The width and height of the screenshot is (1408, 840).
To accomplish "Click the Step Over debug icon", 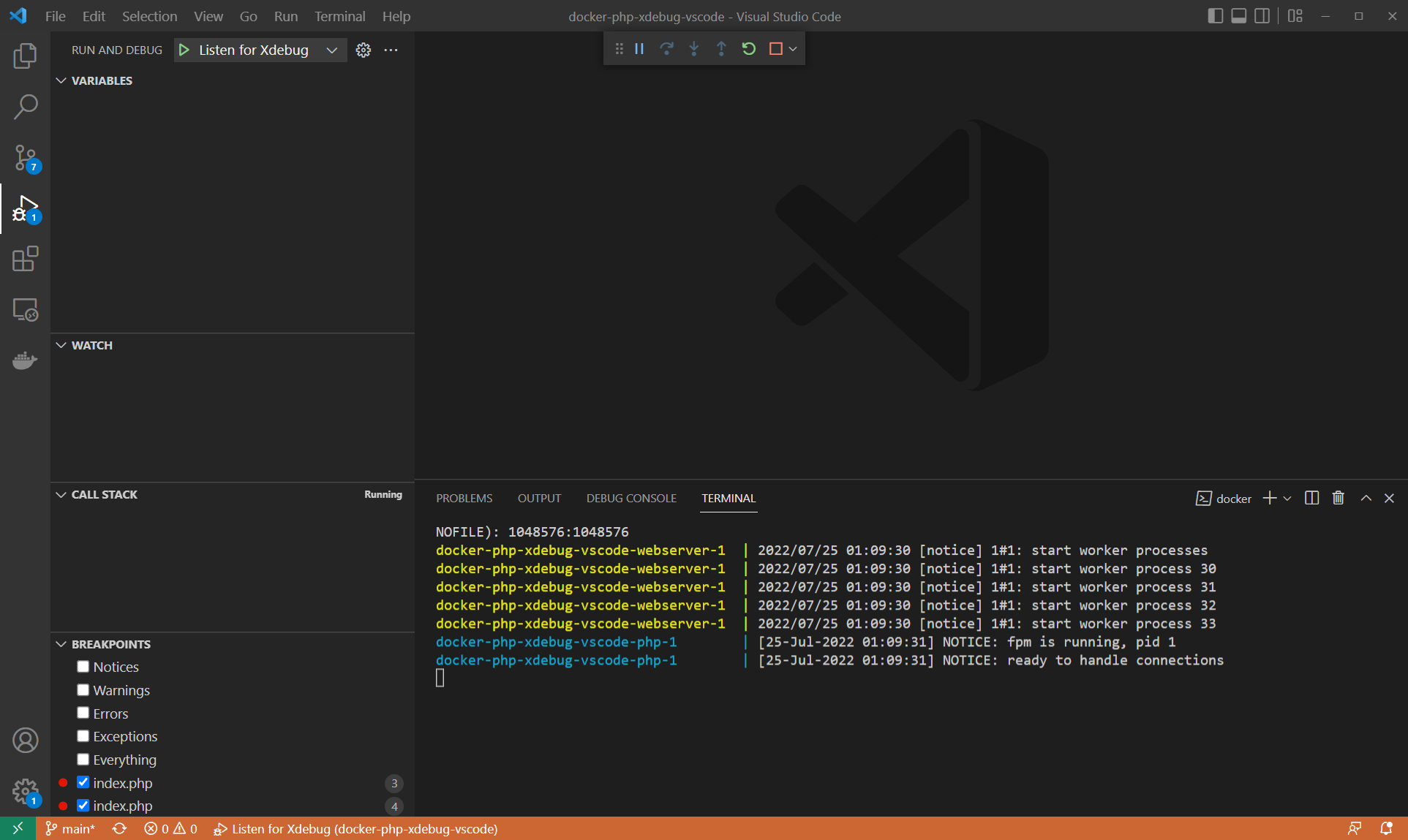I will point(666,49).
